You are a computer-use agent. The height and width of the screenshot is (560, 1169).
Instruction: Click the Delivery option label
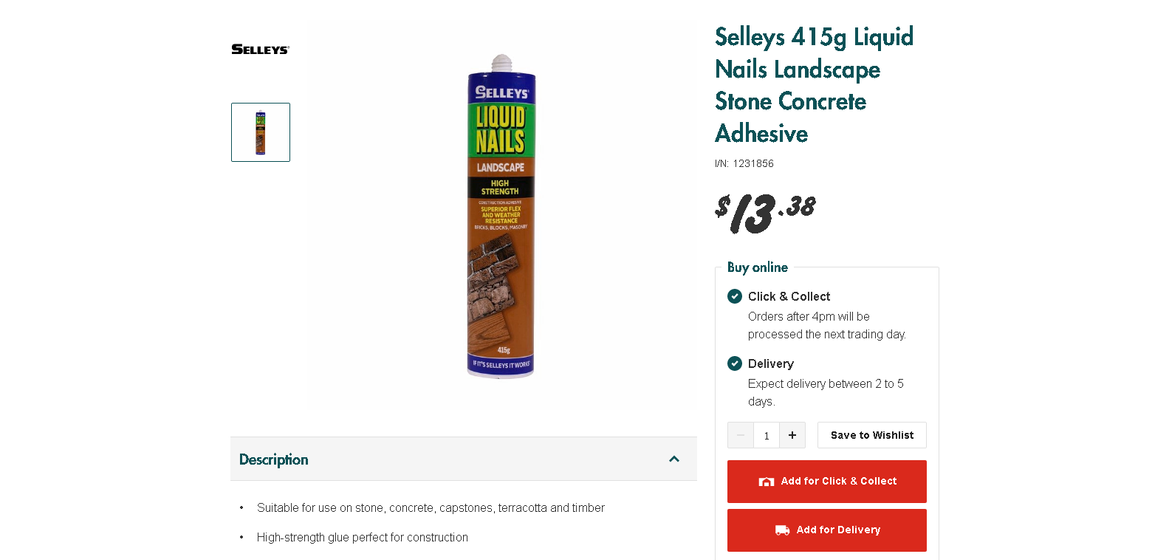pos(771,363)
